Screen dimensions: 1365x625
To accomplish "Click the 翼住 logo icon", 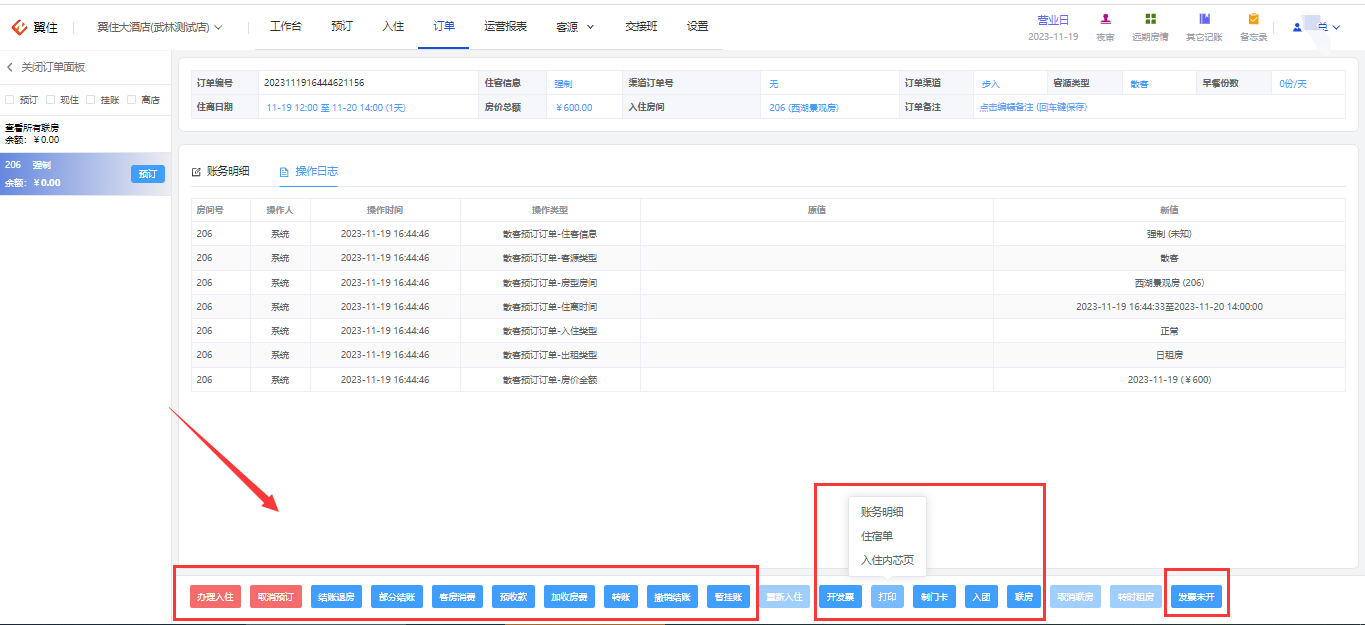I will pos(19,27).
